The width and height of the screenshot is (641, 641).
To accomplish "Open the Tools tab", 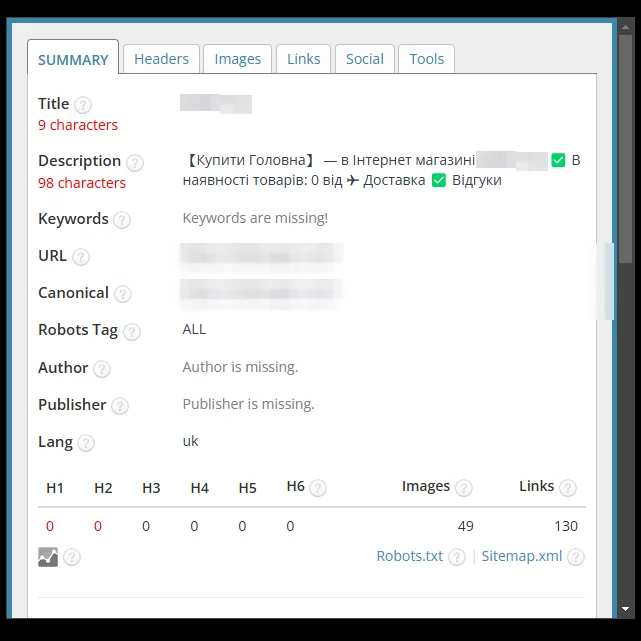I will point(426,59).
